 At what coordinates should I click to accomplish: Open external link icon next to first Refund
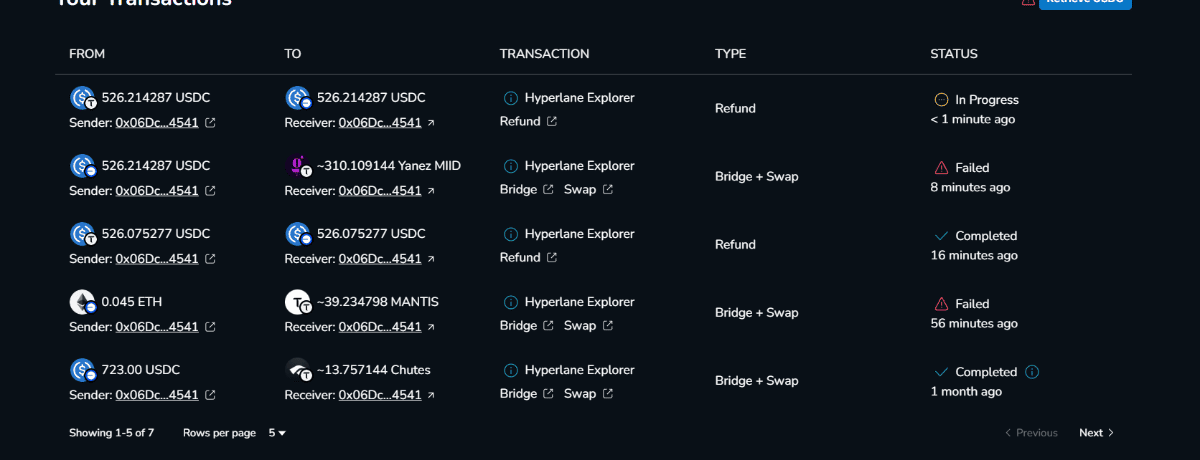[552, 122]
